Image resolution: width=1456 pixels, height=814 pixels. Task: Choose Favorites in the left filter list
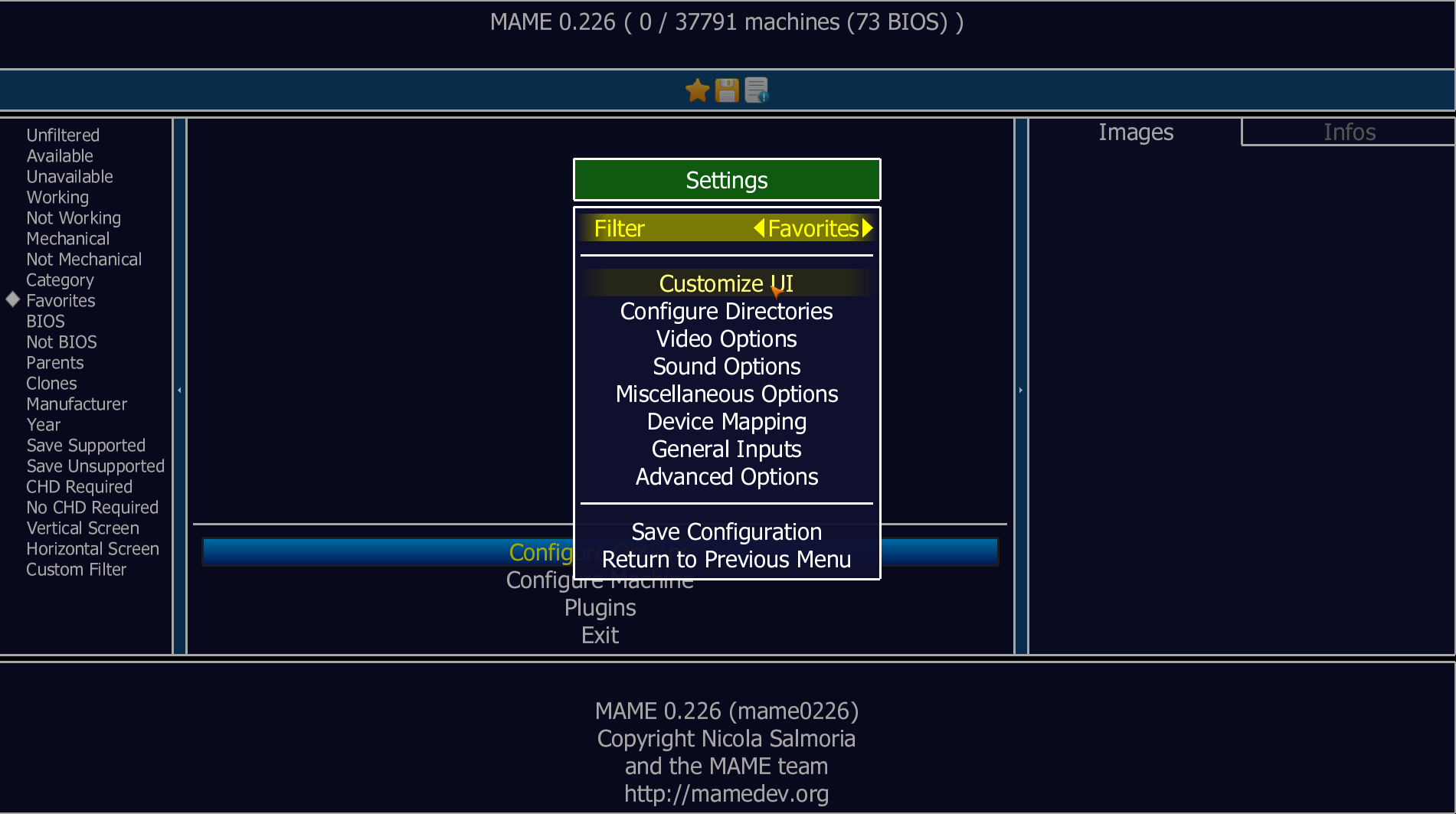(61, 300)
